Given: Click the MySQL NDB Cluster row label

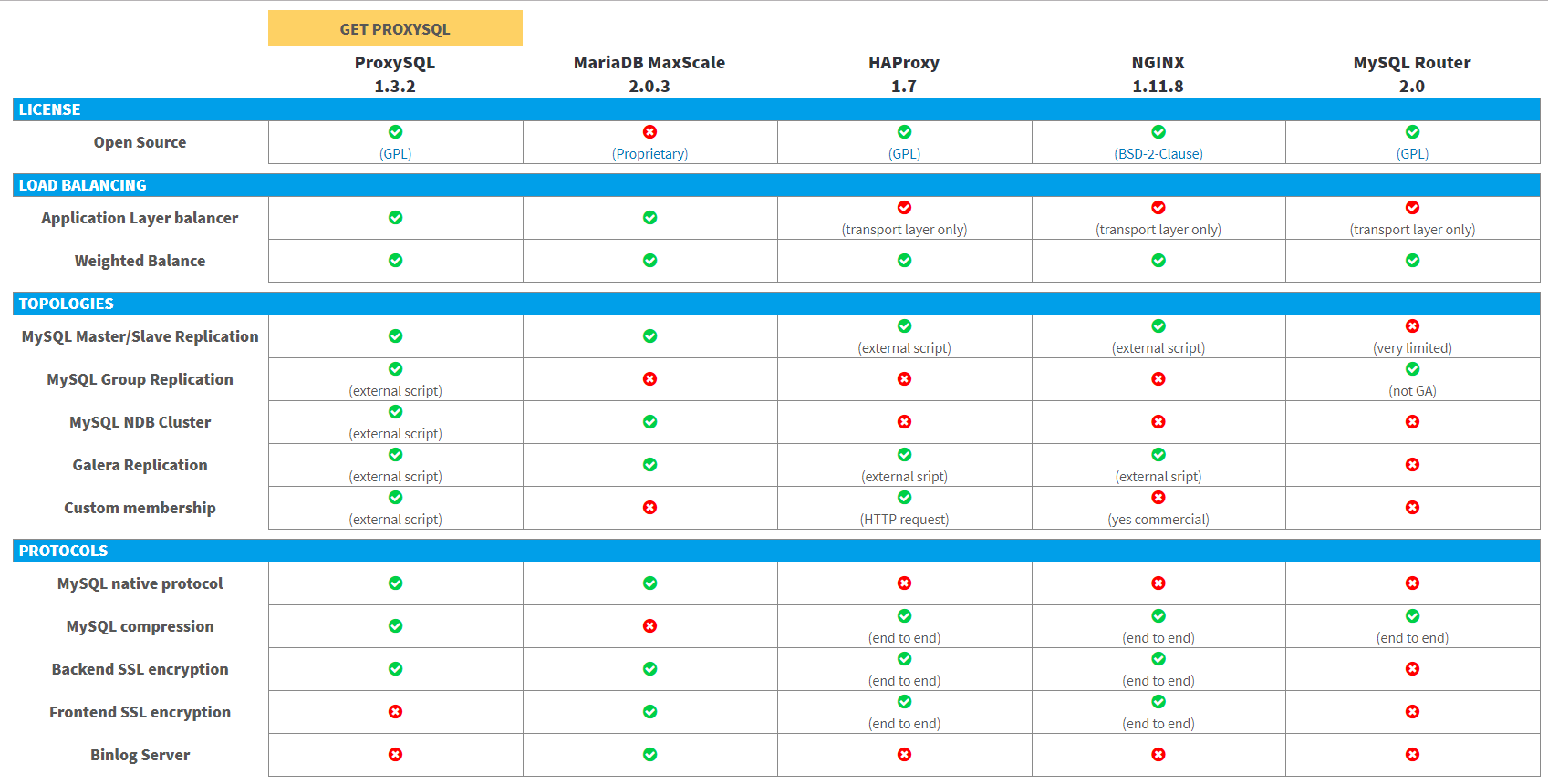Looking at the screenshot, I should [140, 422].
